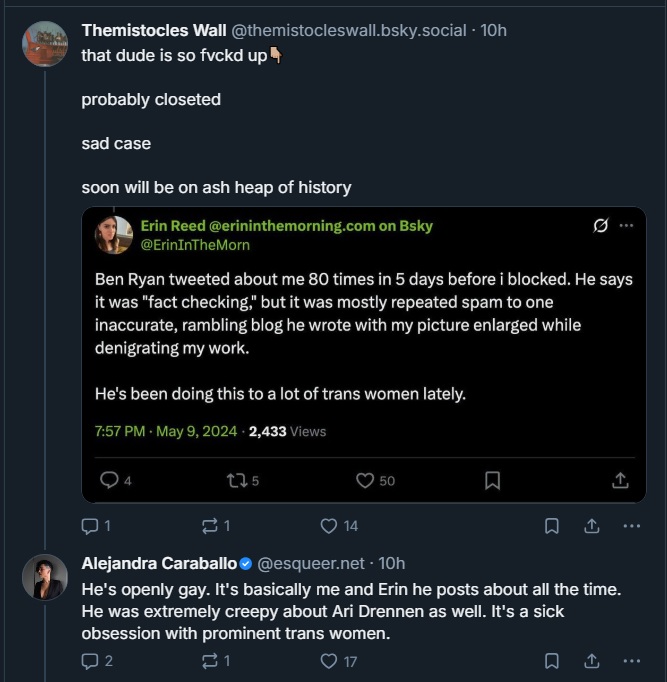Reply to Alejandra Caraballo's post
The height and width of the screenshot is (682, 667).
pos(89,660)
